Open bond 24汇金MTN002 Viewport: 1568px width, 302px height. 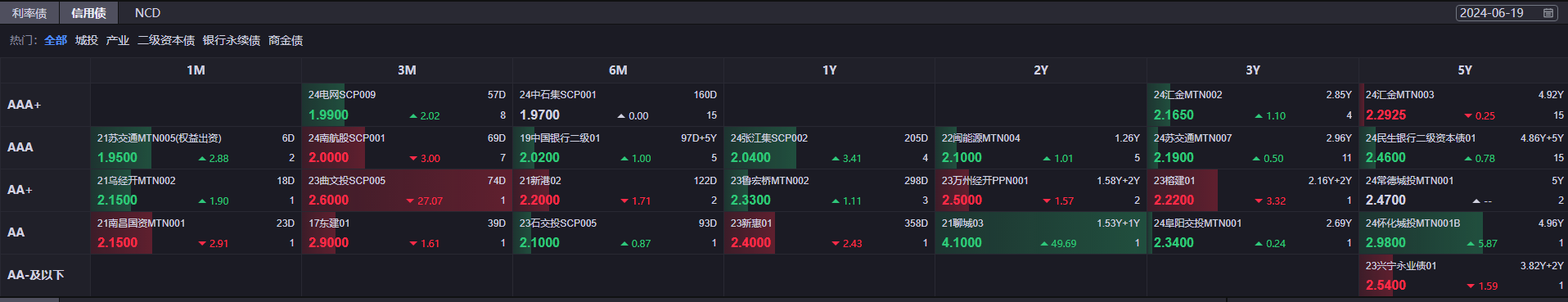[x=1187, y=95]
